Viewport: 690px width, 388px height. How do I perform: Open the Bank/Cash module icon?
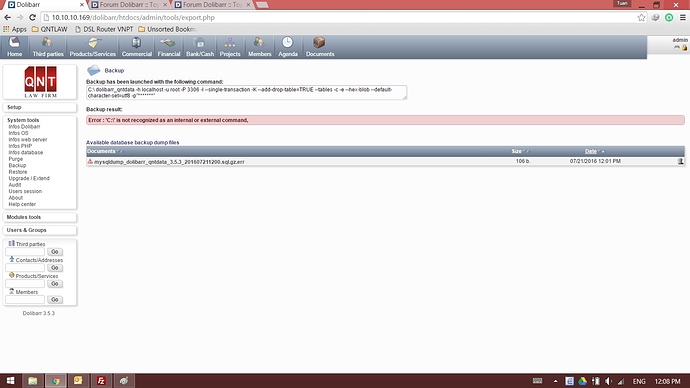[x=200, y=43]
